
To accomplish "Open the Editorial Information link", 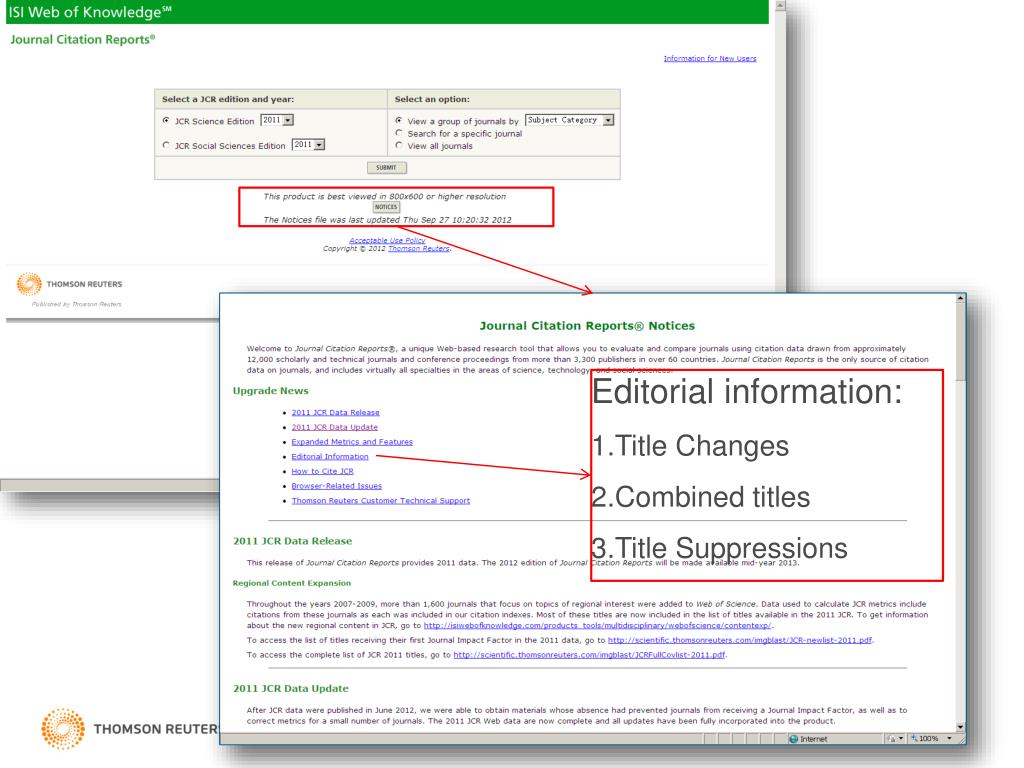I will pyautogui.click(x=330, y=456).
